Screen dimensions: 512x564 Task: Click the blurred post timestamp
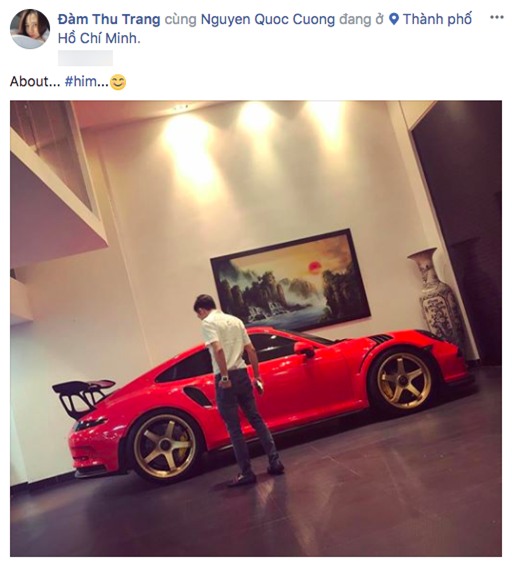pyautogui.click(x=85, y=58)
